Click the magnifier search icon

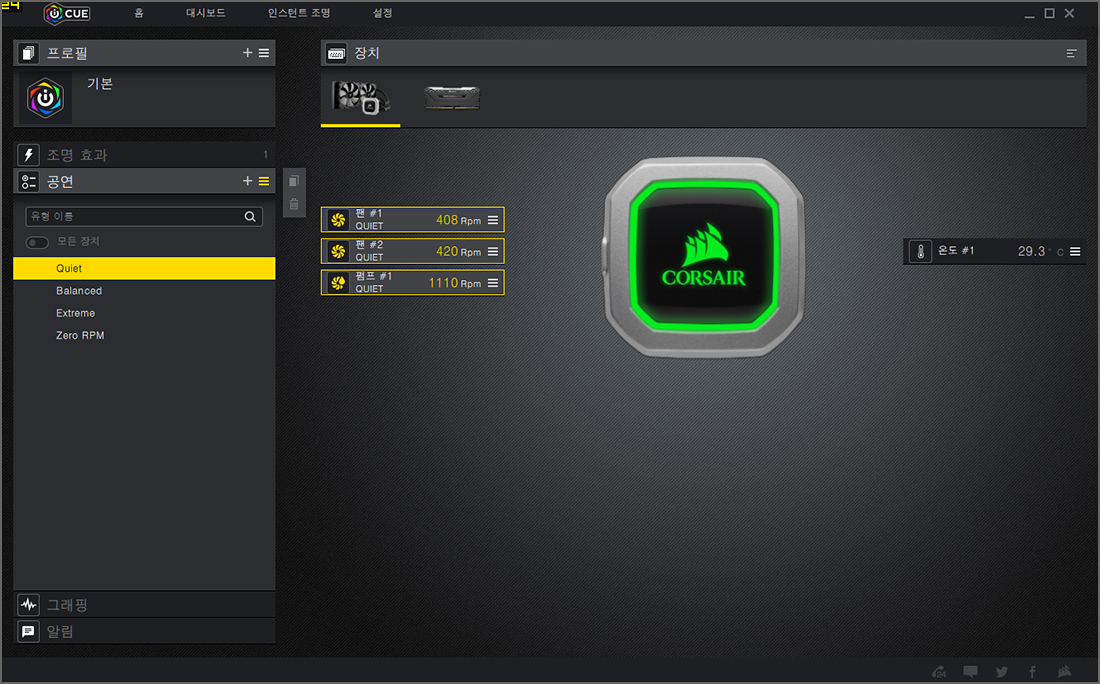click(250, 216)
